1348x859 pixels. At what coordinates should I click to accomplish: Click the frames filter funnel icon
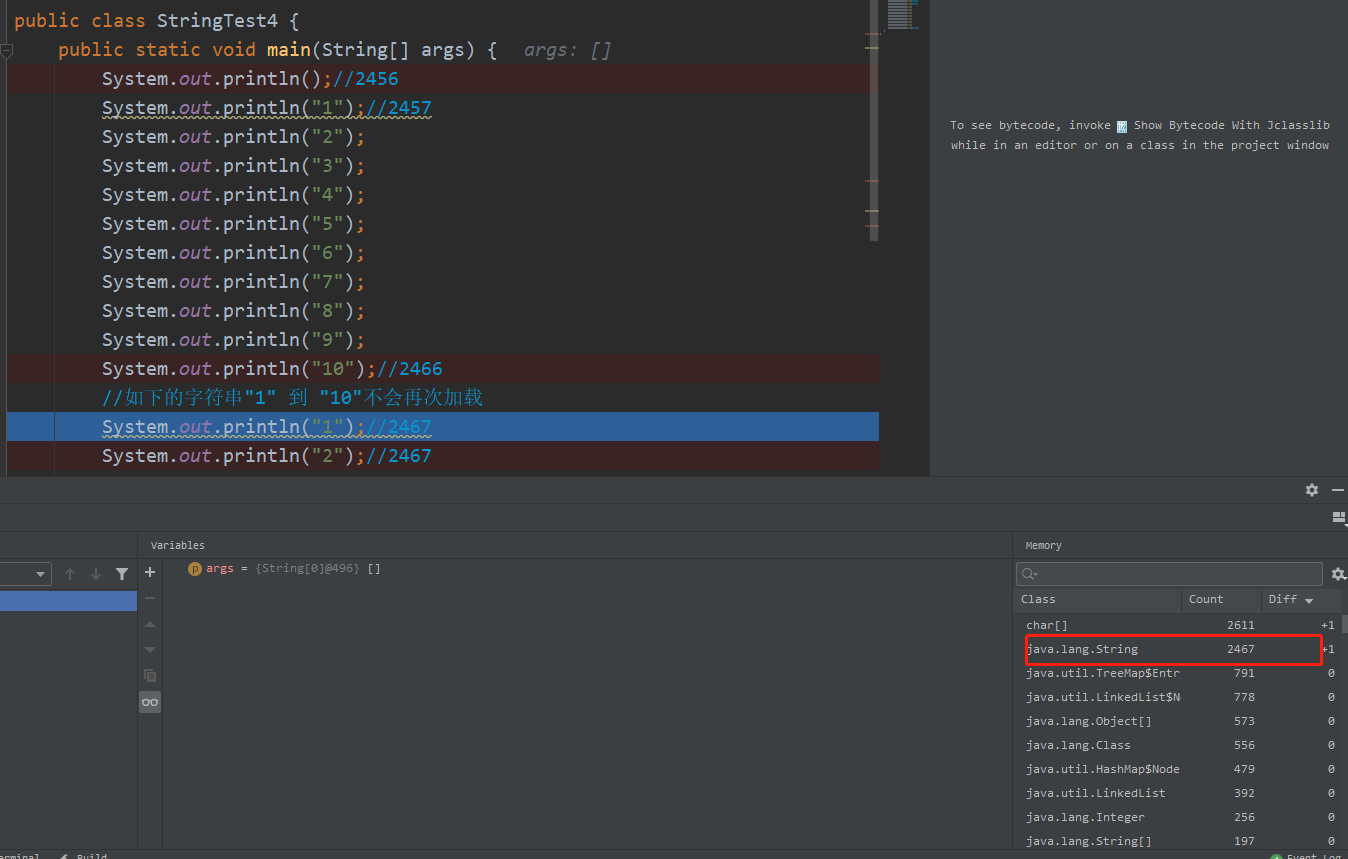(122, 574)
